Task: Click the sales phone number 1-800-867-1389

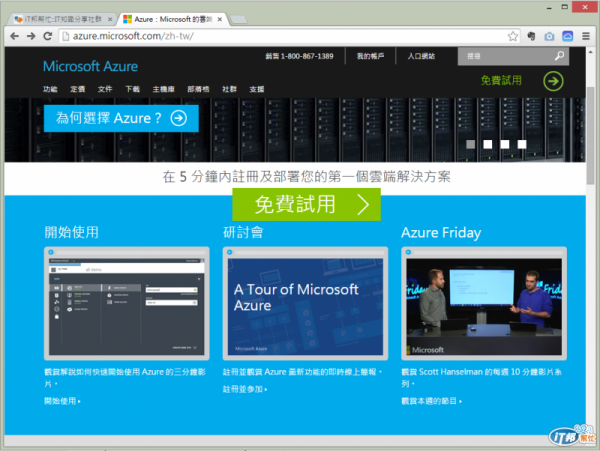Action: (x=307, y=56)
